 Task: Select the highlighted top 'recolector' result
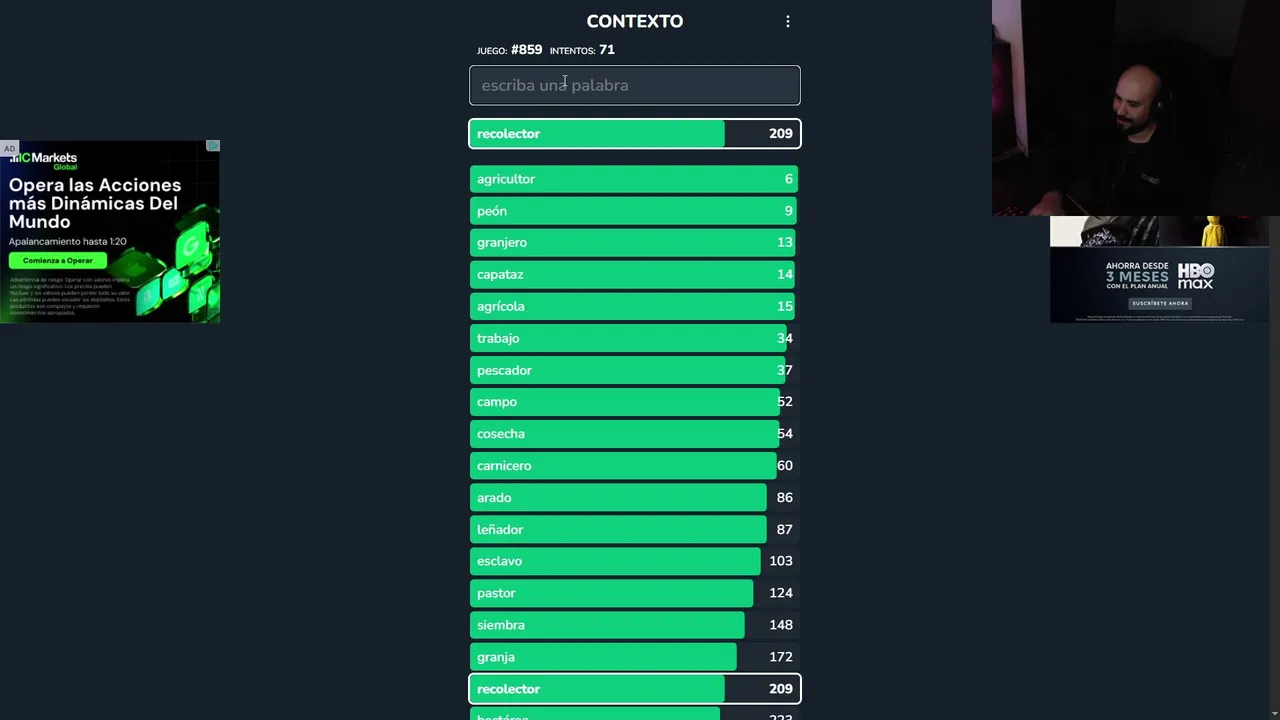(x=635, y=134)
